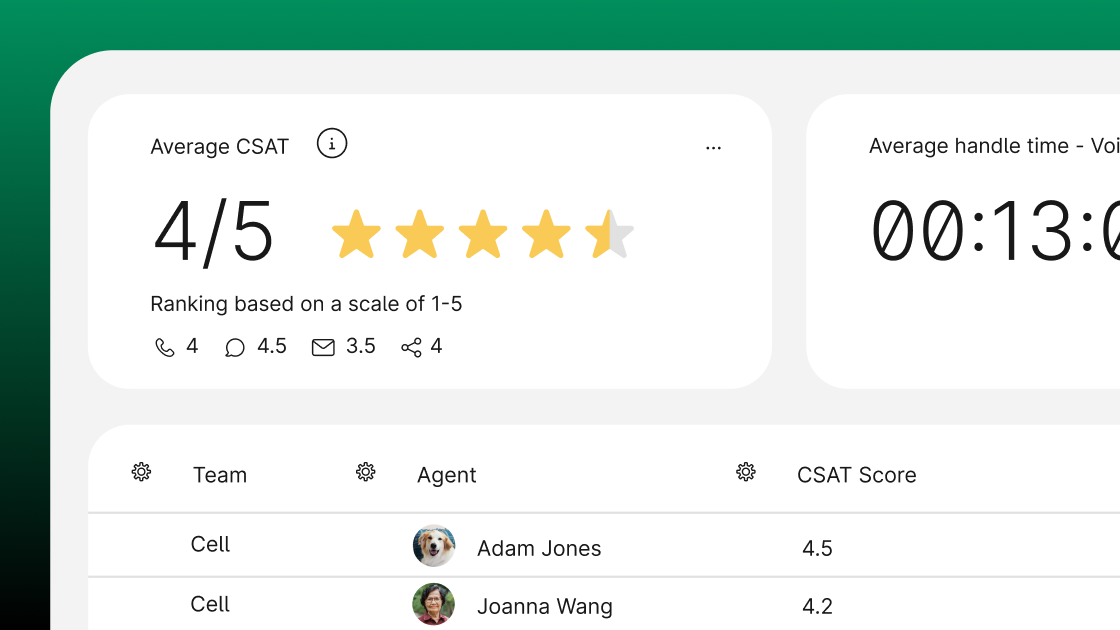
Task: Sort by CSAT Score column header
Action: click(856, 475)
